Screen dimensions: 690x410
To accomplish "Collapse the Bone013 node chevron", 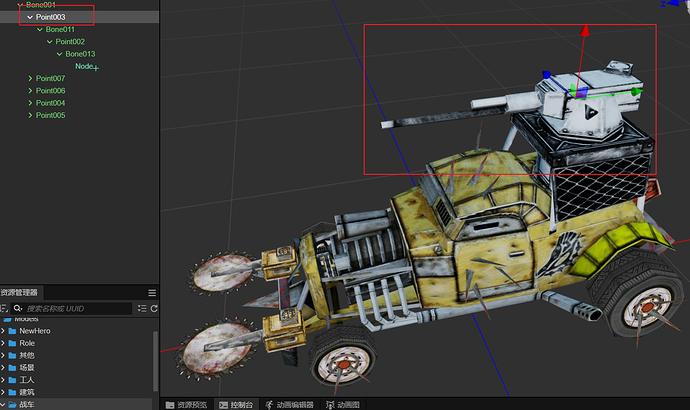I will pyautogui.click(x=59, y=54).
